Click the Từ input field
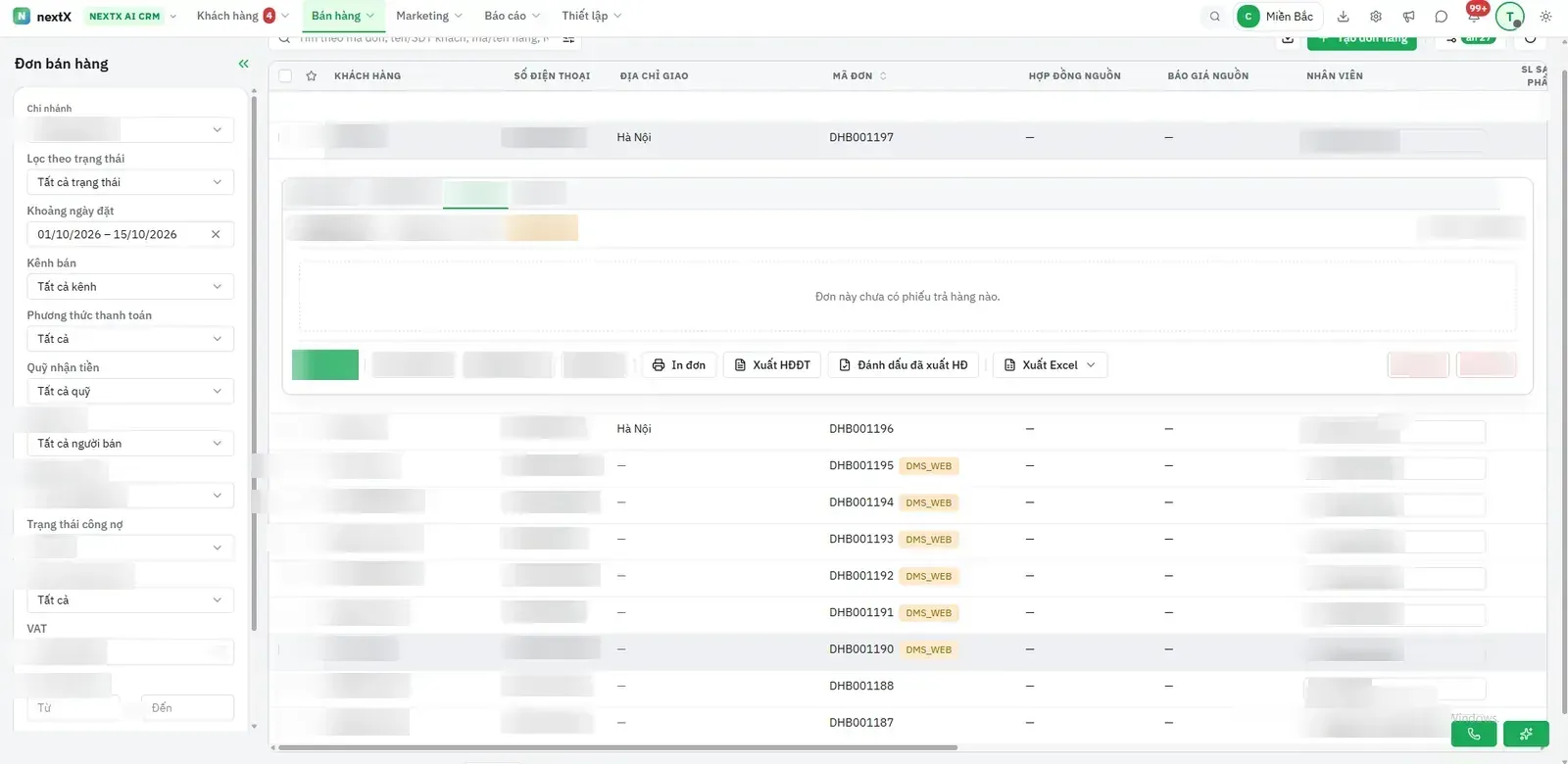This screenshot has height=764, width=1568. [x=73, y=708]
